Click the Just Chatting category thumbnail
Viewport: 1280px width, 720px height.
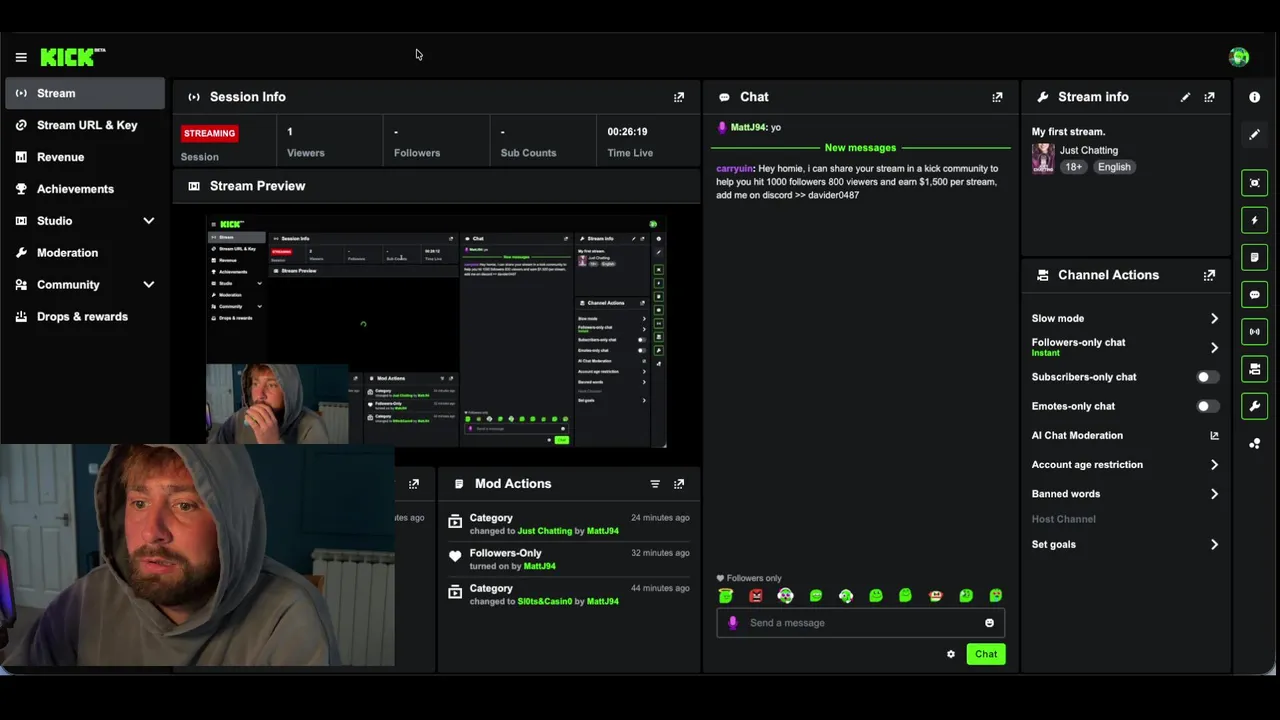coord(1043,159)
